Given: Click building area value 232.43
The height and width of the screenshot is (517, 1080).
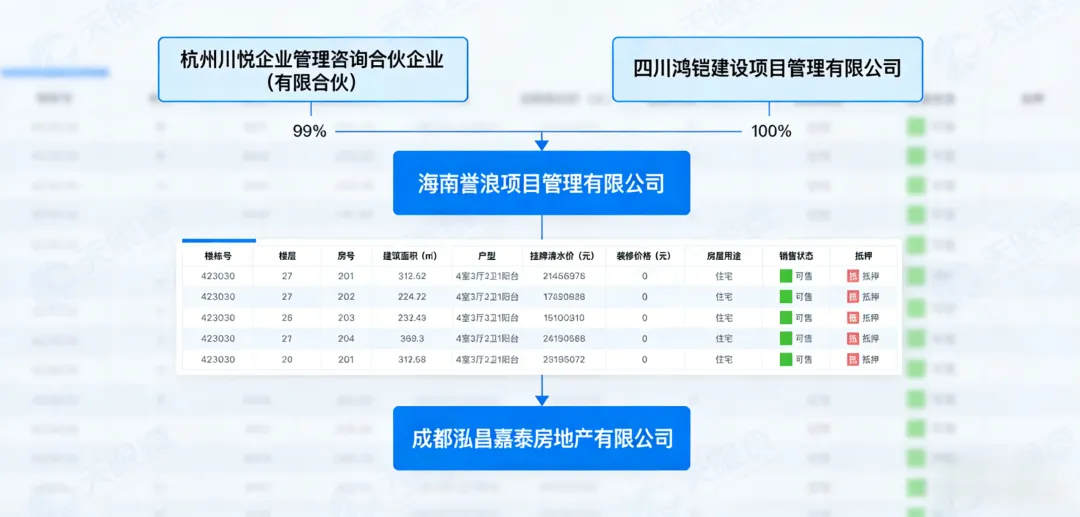Looking at the screenshot, I should tap(412, 317).
